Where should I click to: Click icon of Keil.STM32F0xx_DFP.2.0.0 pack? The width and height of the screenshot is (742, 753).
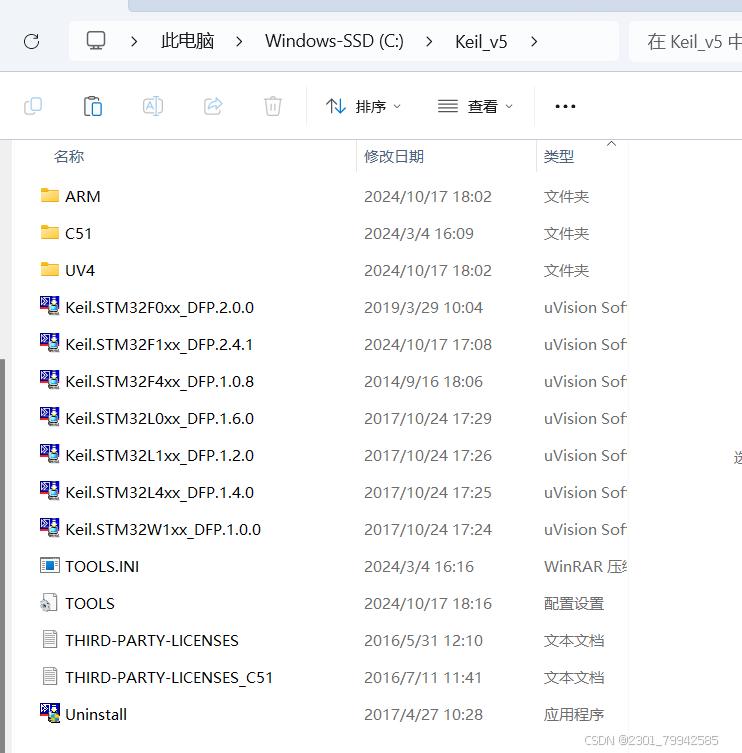tap(50, 306)
